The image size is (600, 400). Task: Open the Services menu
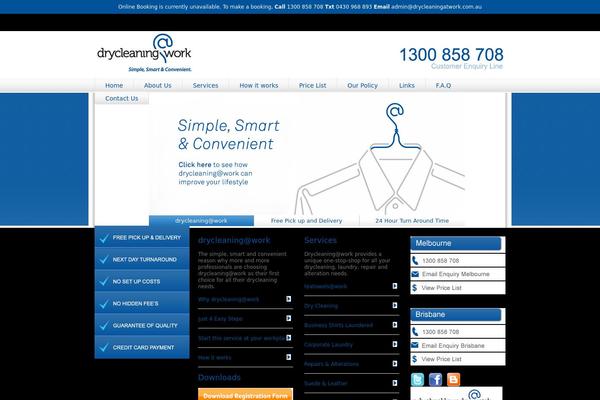click(205, 85)
